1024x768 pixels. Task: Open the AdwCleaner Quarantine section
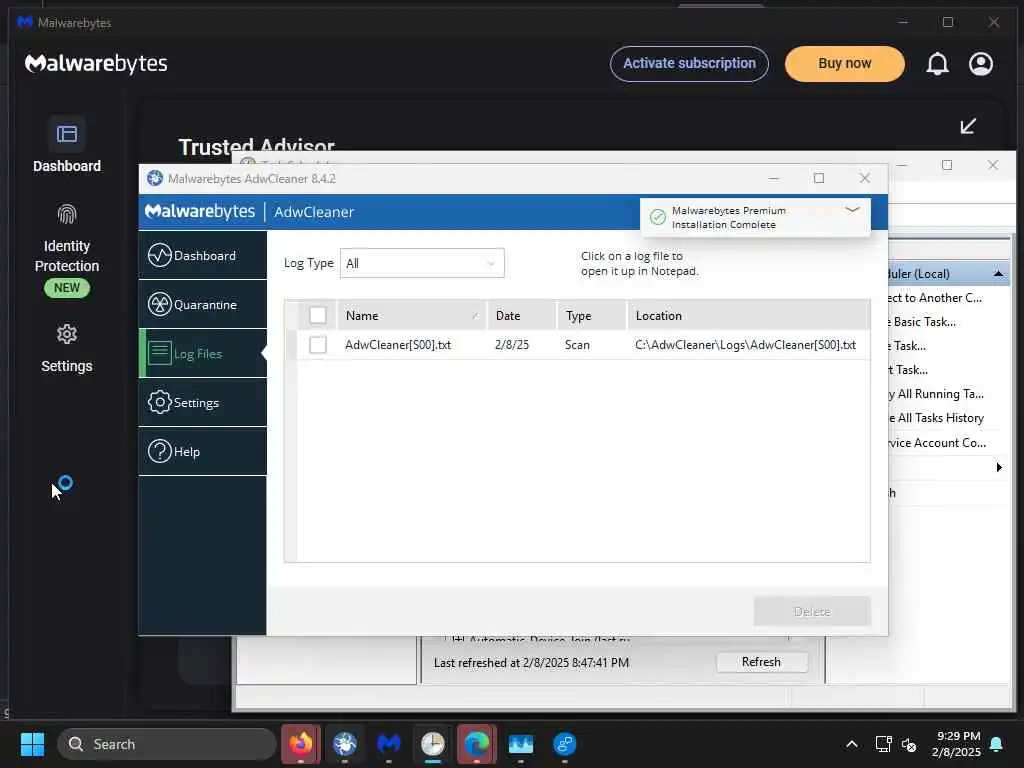(x=202, y=304)
